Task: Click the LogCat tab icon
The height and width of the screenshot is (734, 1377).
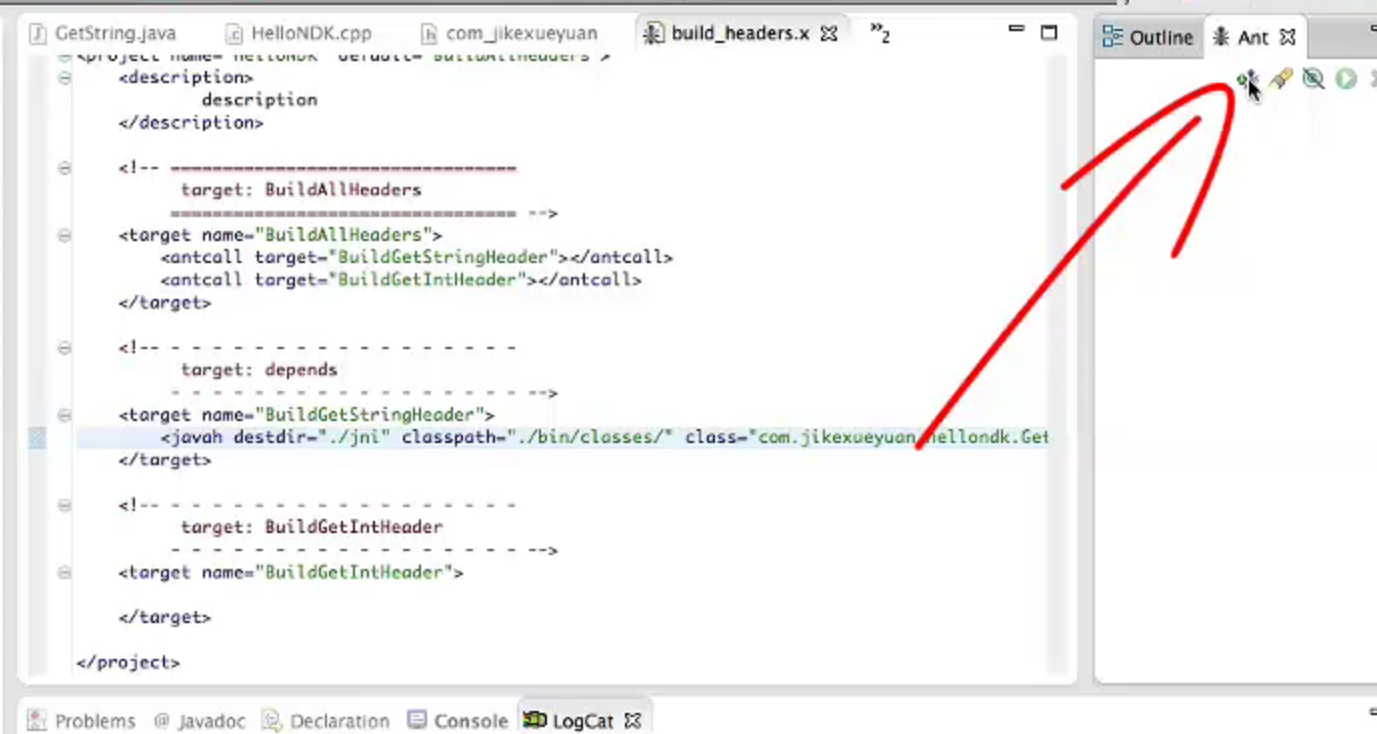Action: point(536,721)
